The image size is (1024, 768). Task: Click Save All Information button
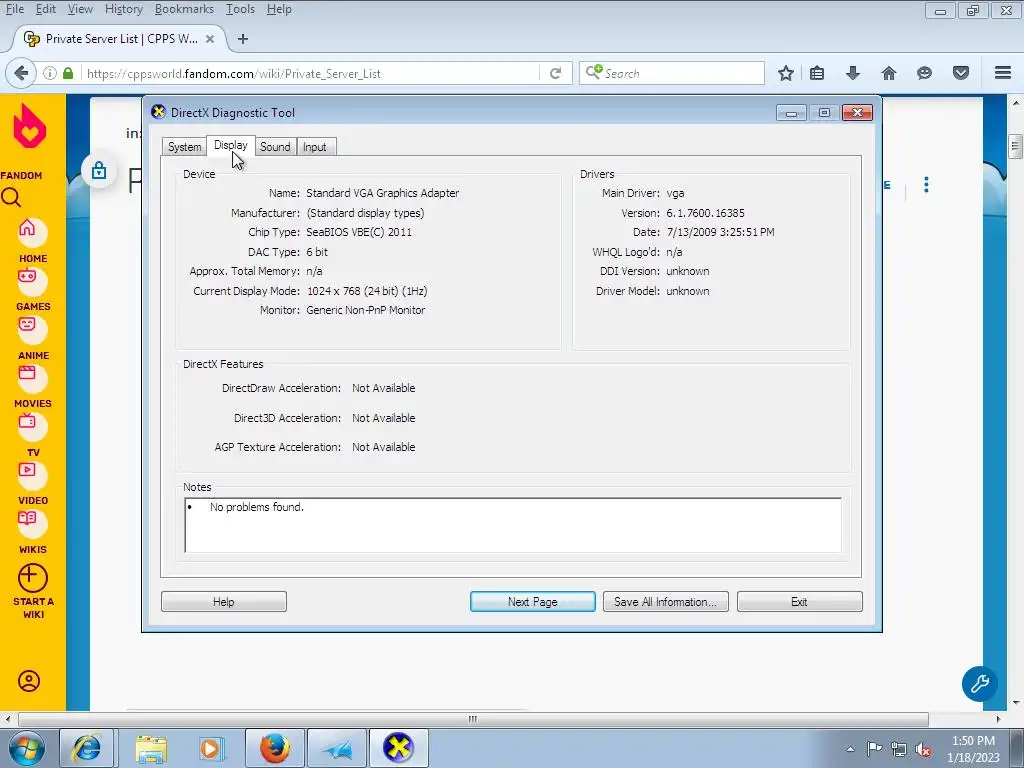click(x=665, y=601)
